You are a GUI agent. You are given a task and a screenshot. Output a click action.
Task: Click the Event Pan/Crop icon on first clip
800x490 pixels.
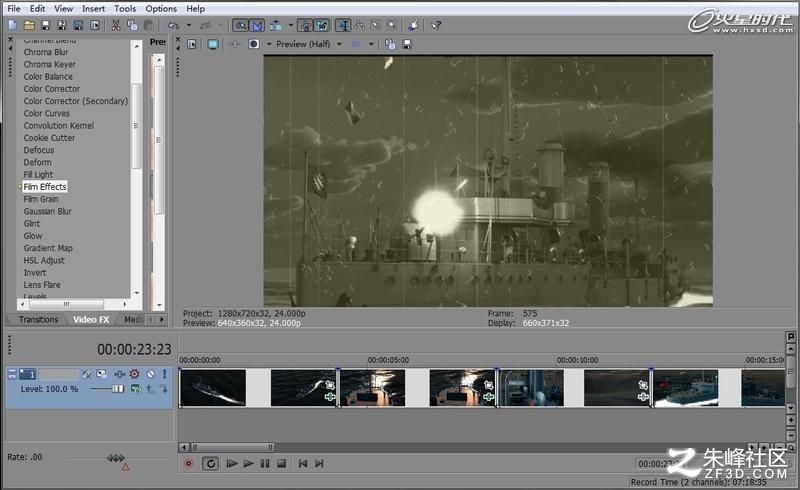tap(330, 385)
